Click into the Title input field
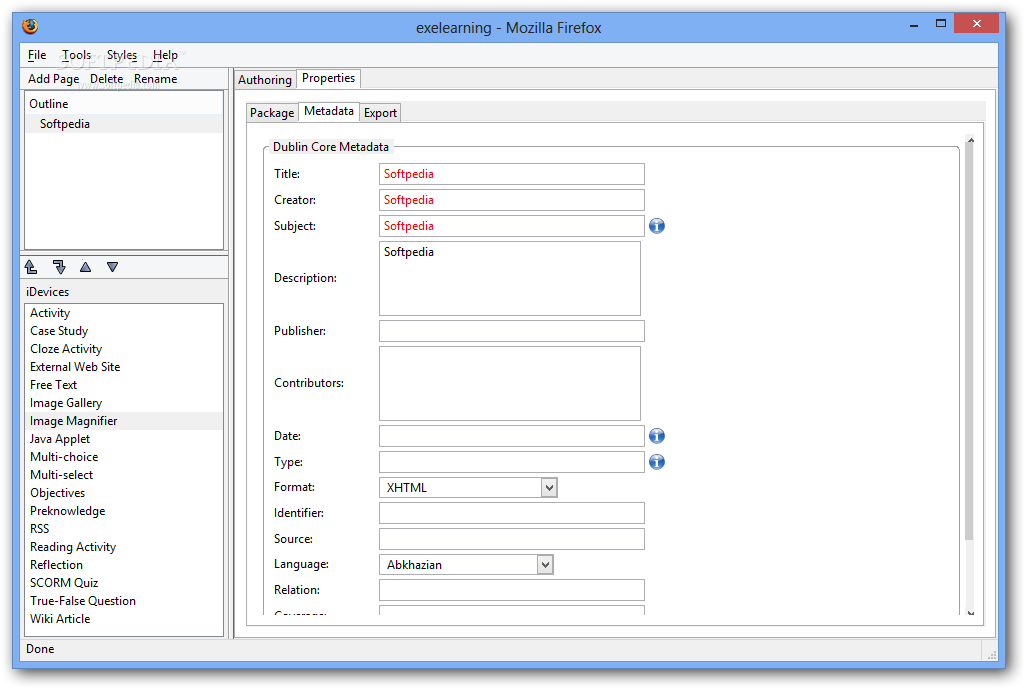This screenshot has height=689, width=1026. coord(512,174)
